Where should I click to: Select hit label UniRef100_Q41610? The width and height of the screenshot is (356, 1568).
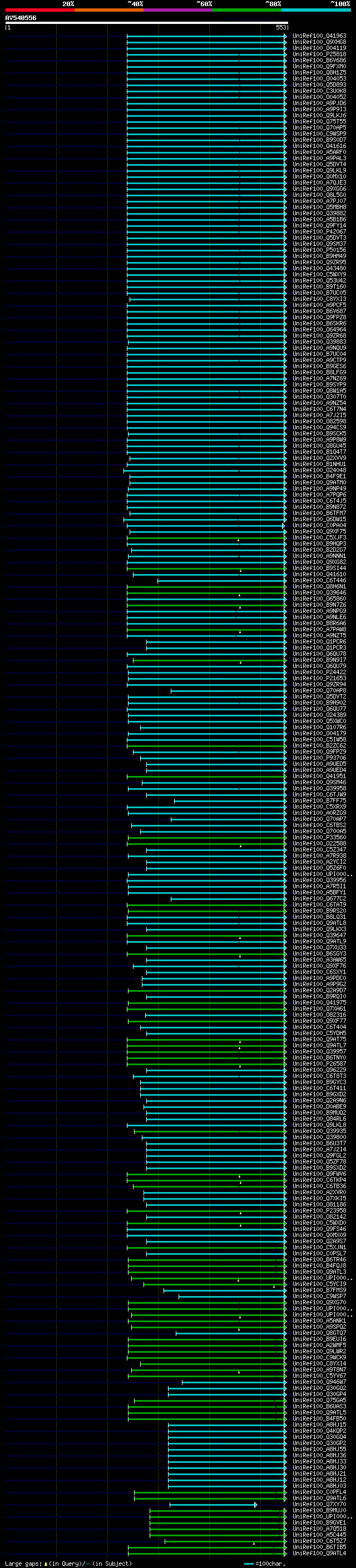click(319, 574)
